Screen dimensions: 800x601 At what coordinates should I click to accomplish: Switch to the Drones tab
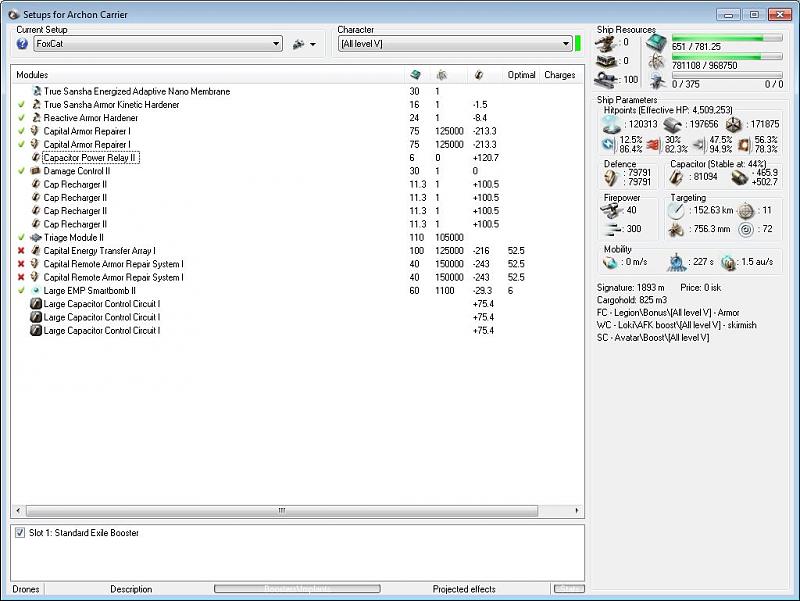(x=26, y=589)
